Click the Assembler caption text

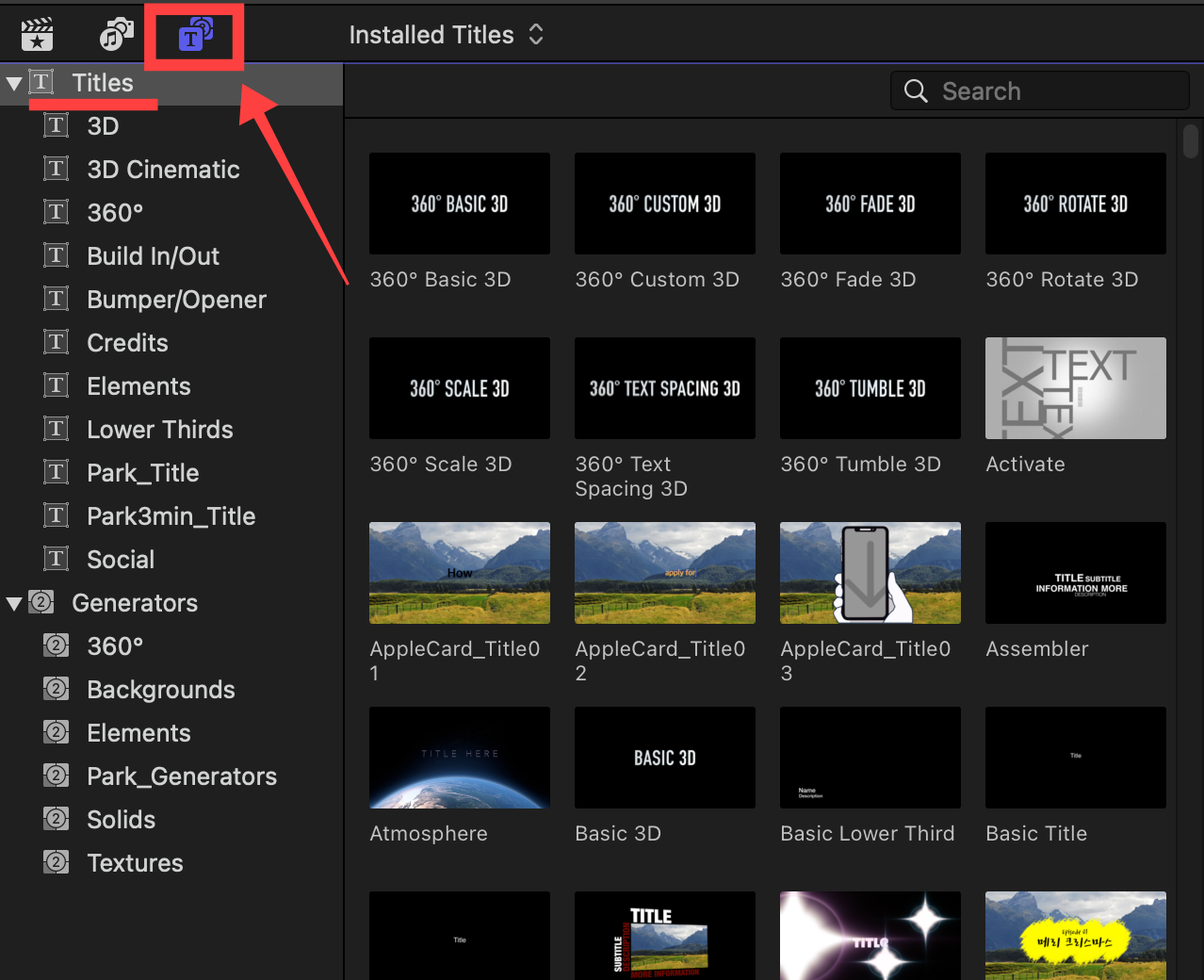(x=1036, y=649)
